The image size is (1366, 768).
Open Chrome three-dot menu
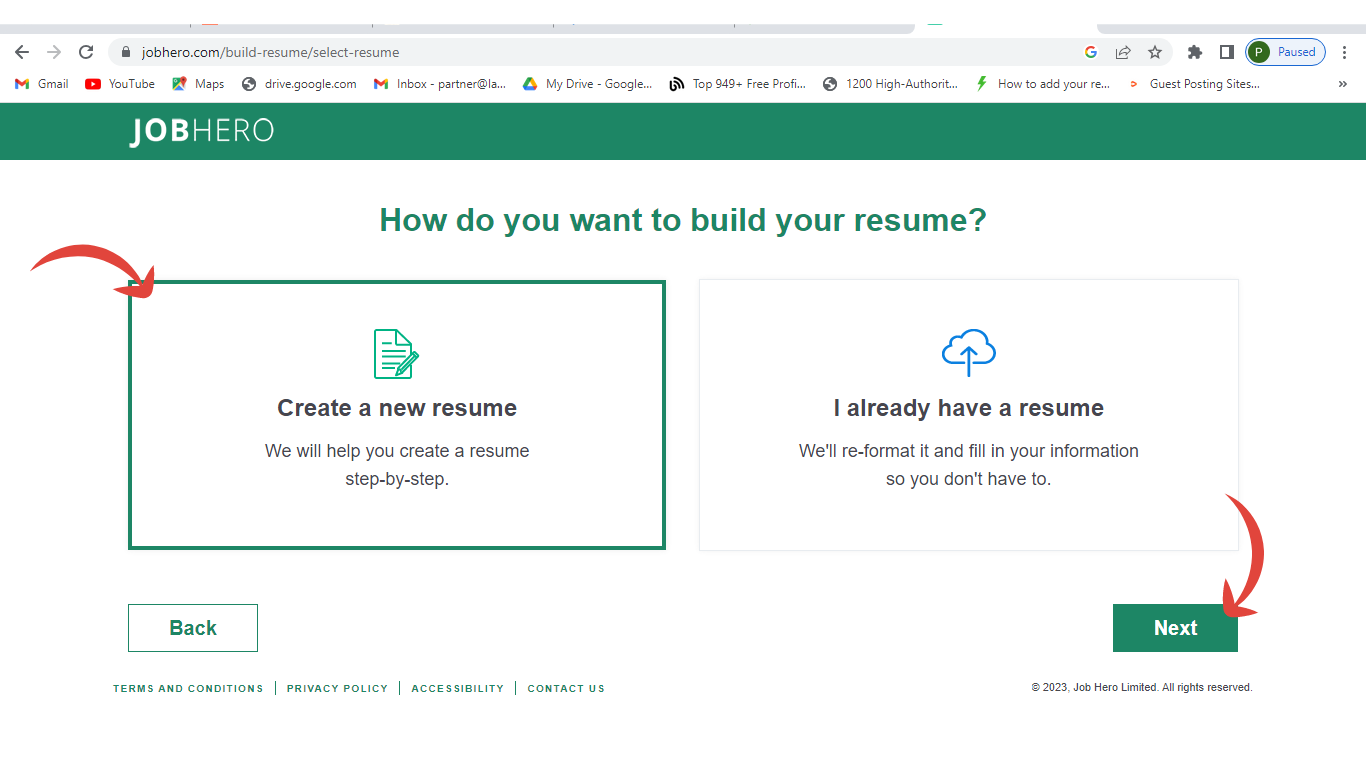pos(1344,52)
